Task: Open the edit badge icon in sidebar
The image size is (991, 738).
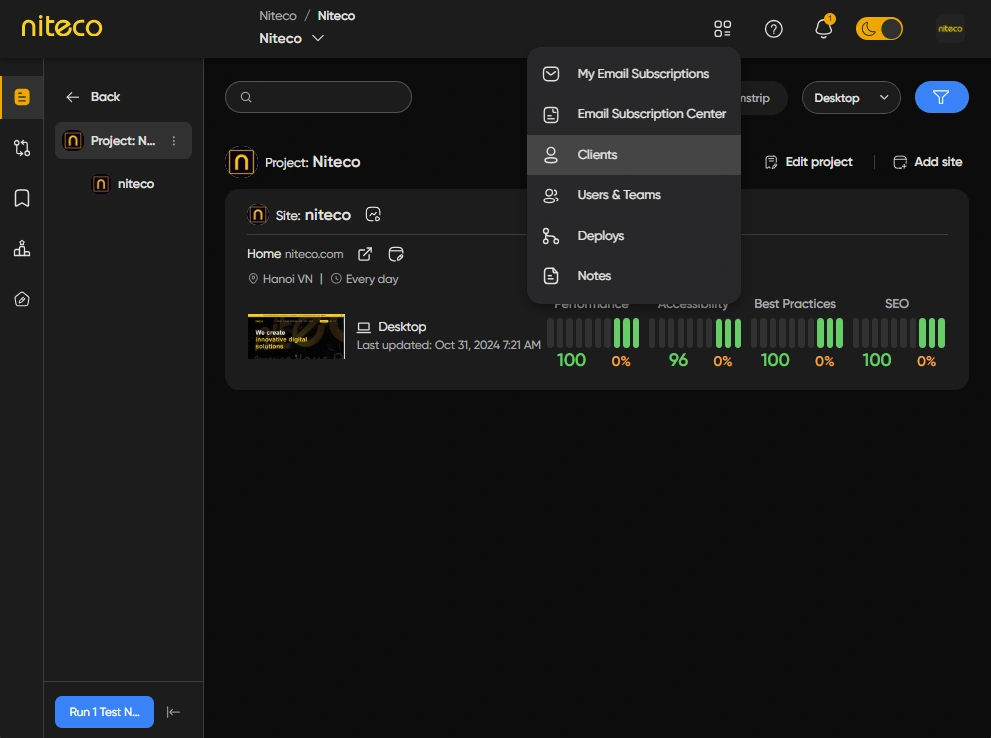Action: (x=22, y=299)
